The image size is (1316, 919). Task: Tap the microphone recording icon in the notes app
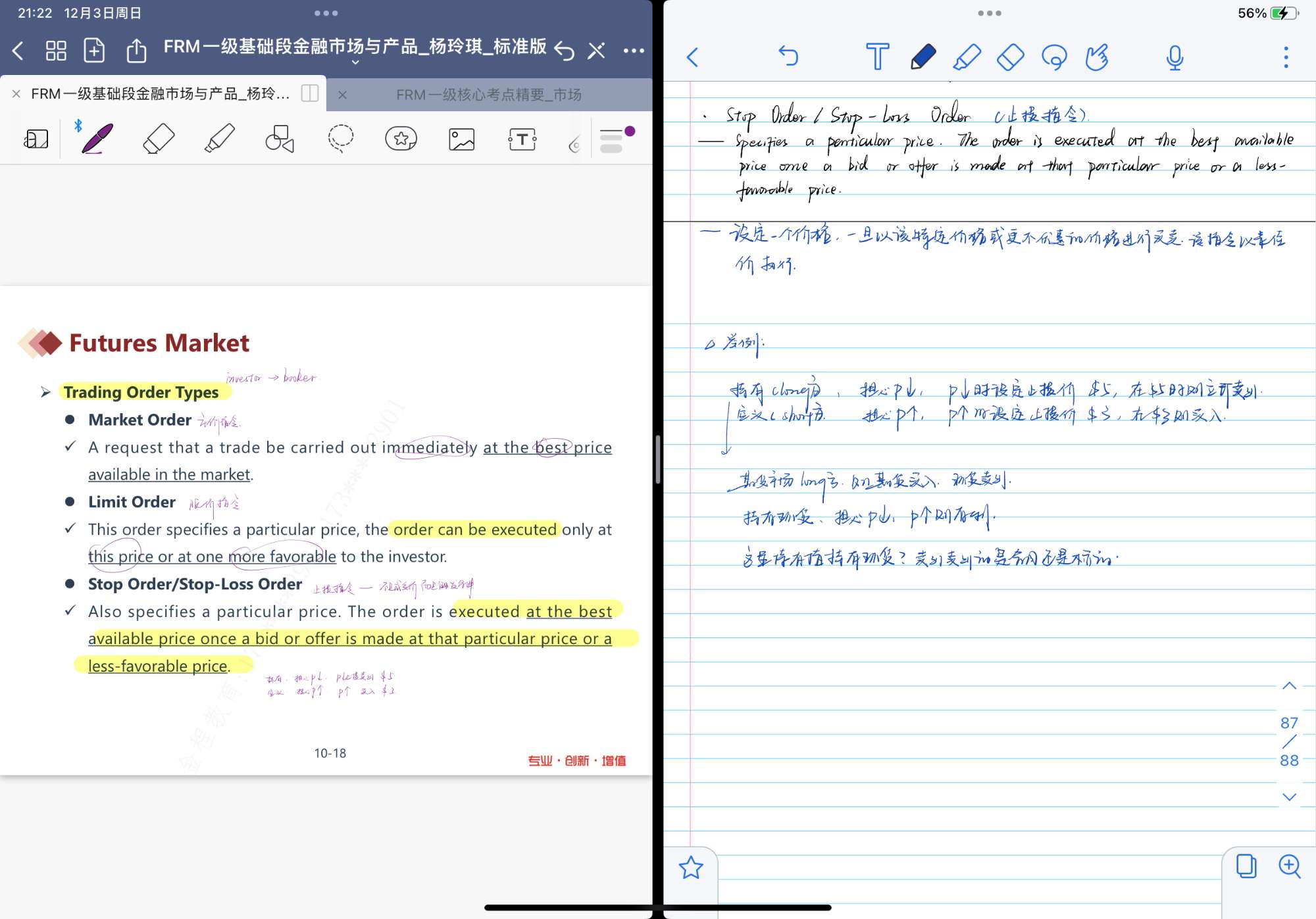tap(1175, 57)
